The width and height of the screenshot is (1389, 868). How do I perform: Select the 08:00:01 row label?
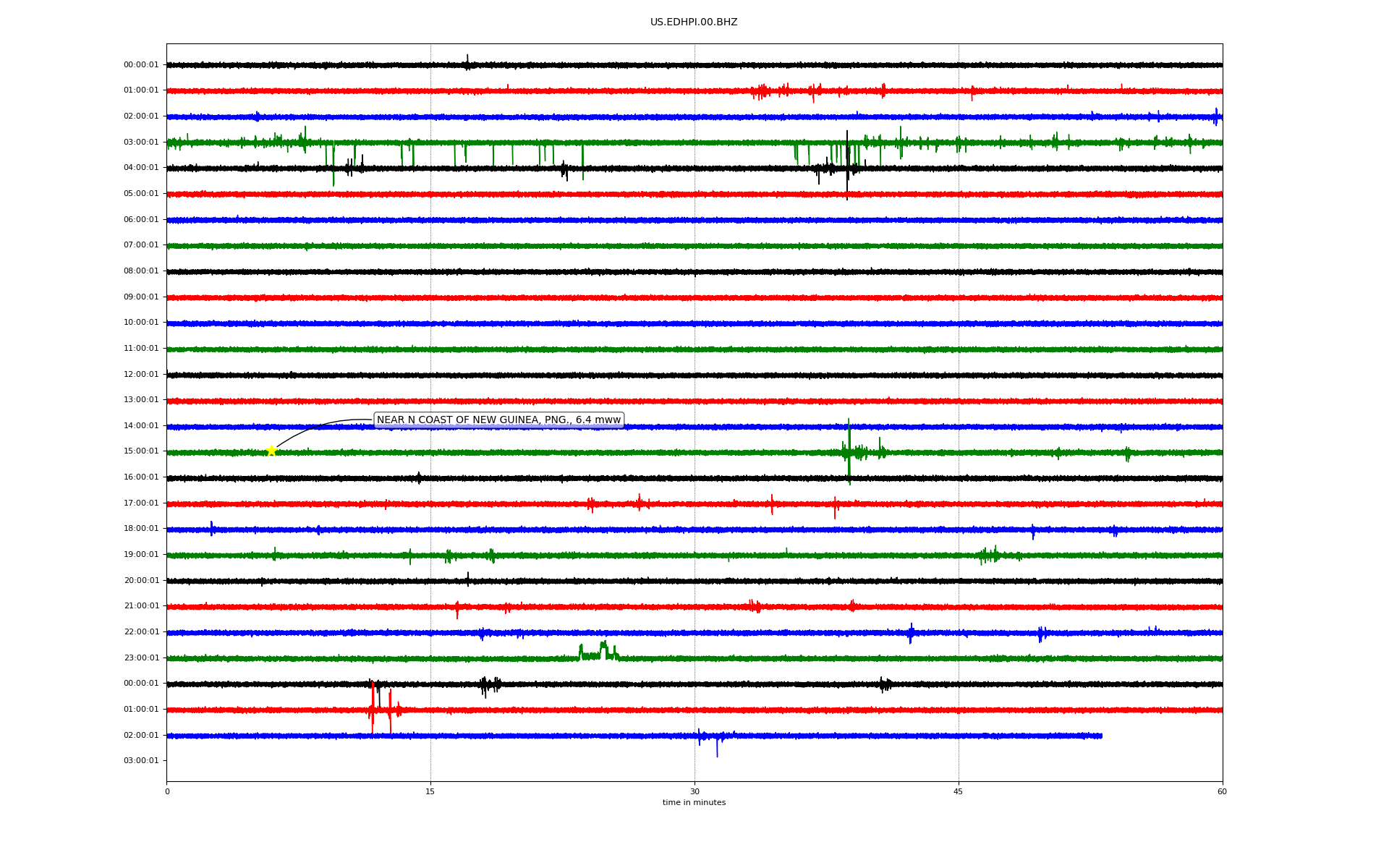coord(141,271)
